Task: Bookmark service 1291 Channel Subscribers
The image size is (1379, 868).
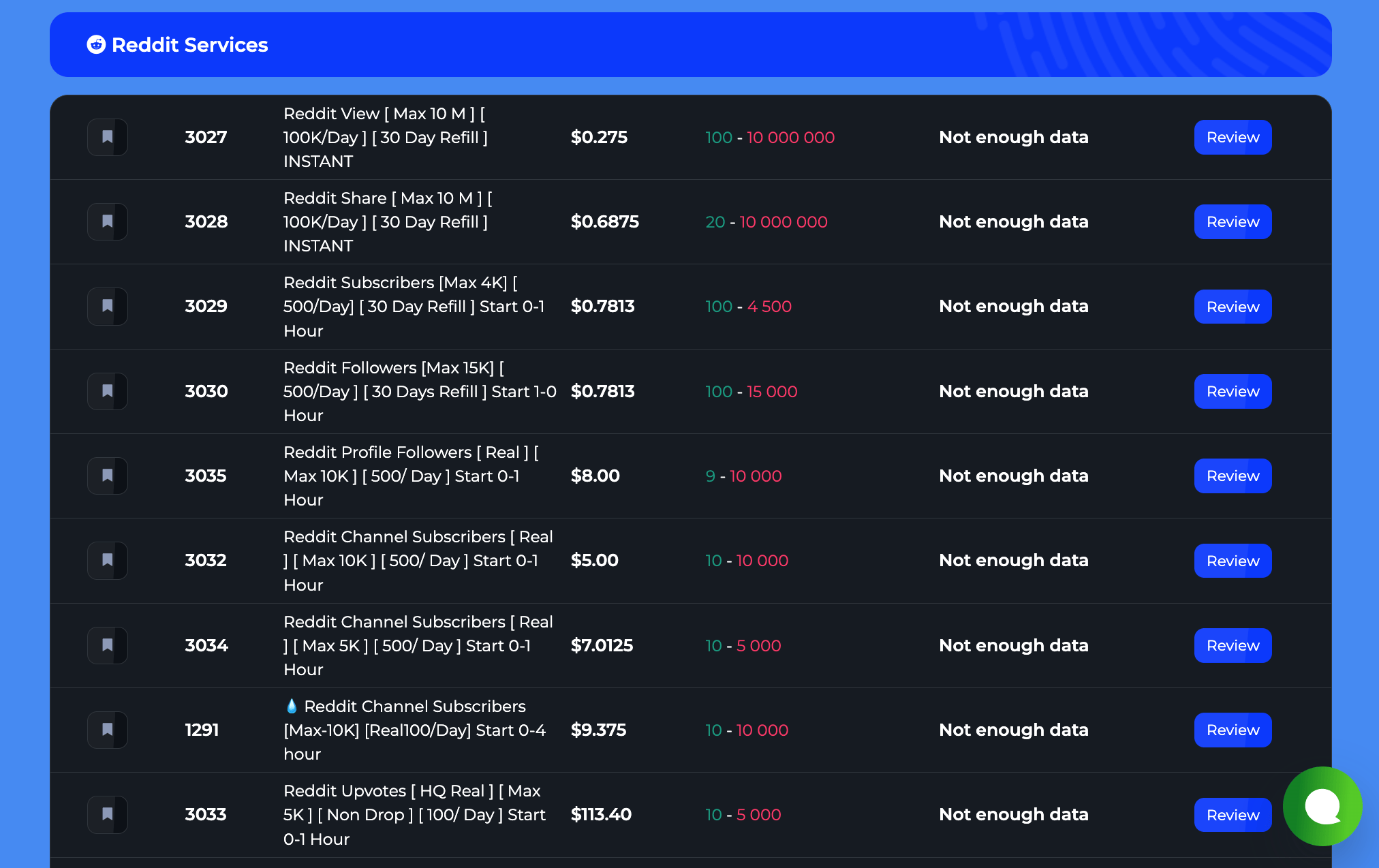Action: pos(108,730)
